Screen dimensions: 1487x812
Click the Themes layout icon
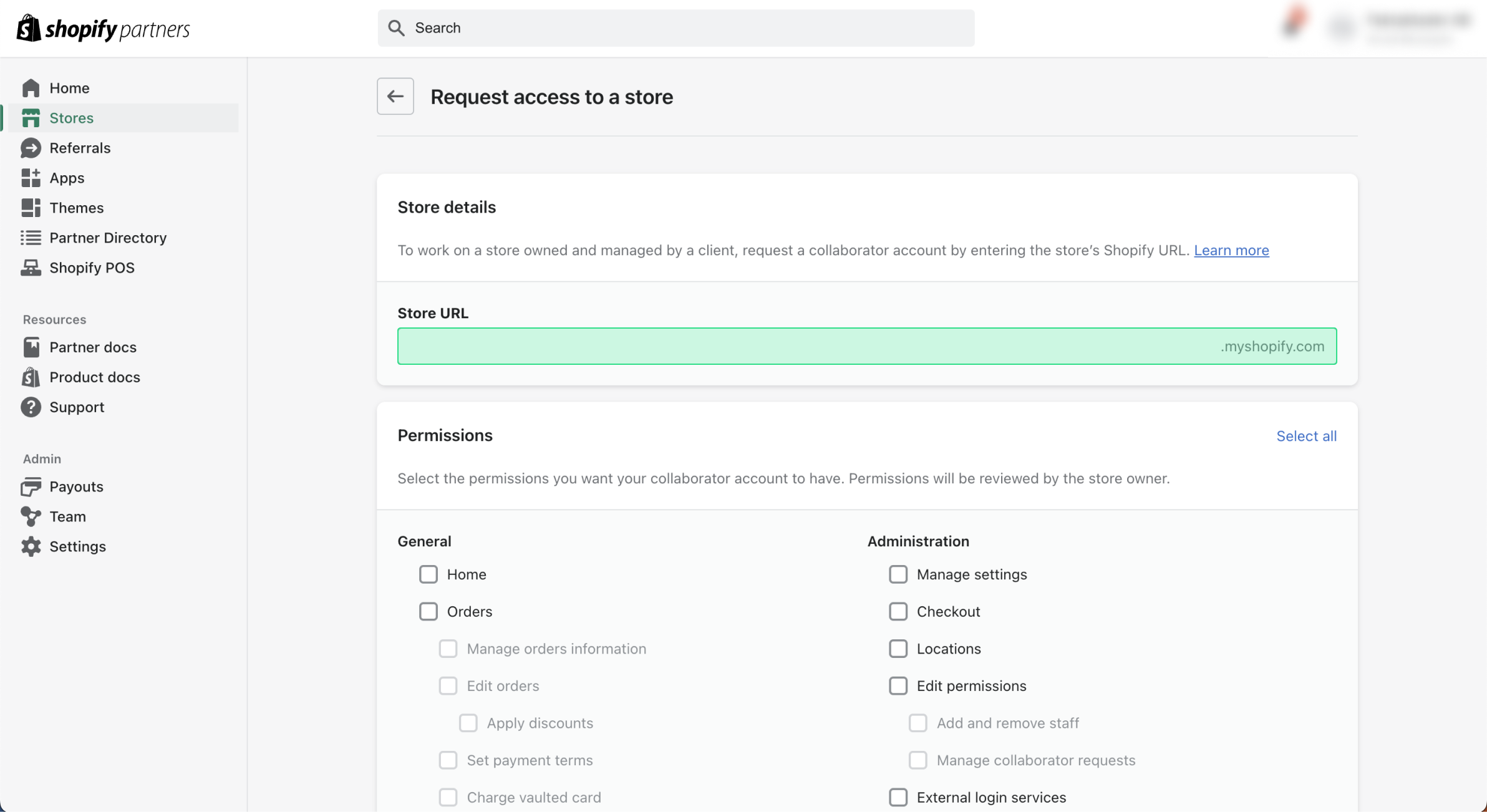pos(31,208)
